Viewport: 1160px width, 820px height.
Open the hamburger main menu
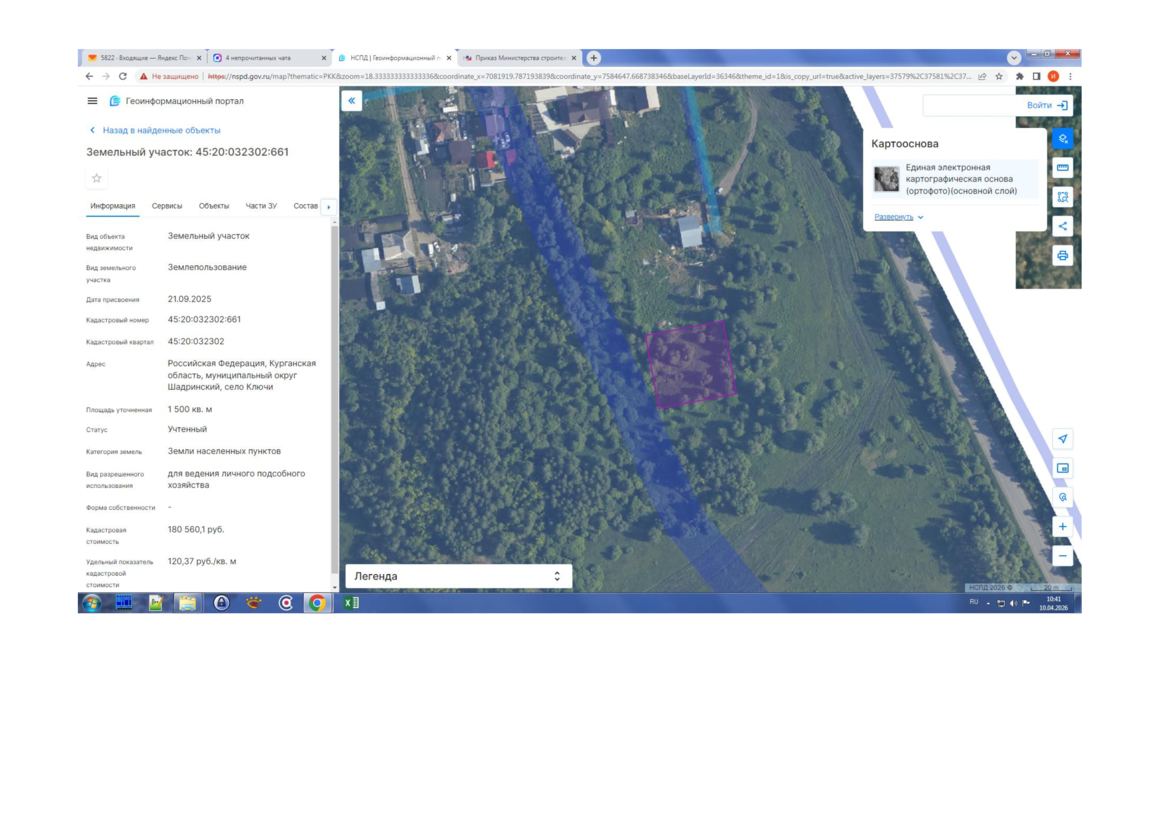(x=92, y=101)
